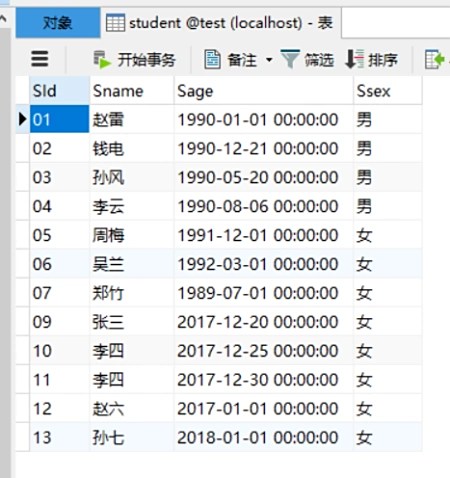The width and height of the screenshot is (450, 478).
Task: Select the cell containing 钱电
Action: (x=132, y=148)
